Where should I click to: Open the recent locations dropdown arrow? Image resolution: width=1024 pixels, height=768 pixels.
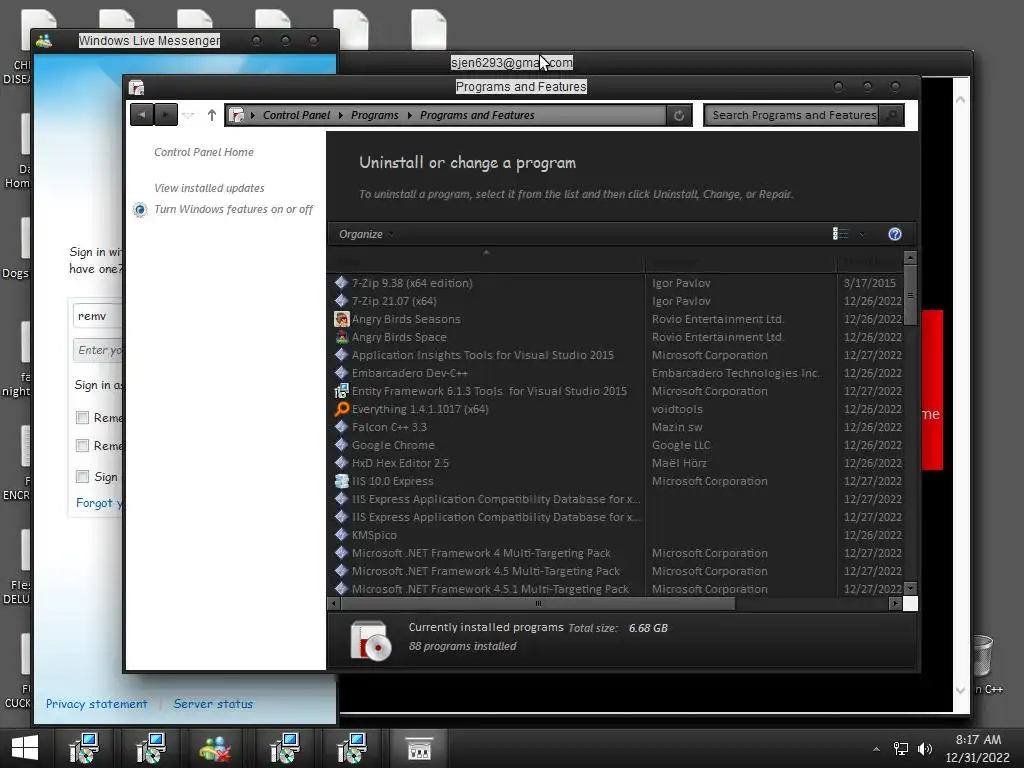coord(188,116)
